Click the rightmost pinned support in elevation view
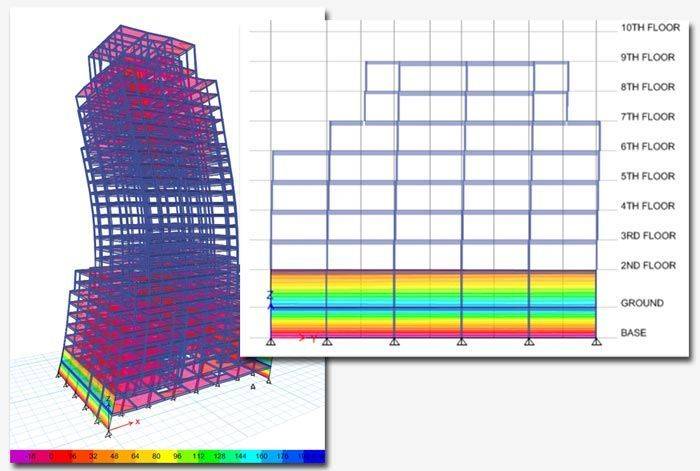Viewport: 700px width, 471px height. 597,342
